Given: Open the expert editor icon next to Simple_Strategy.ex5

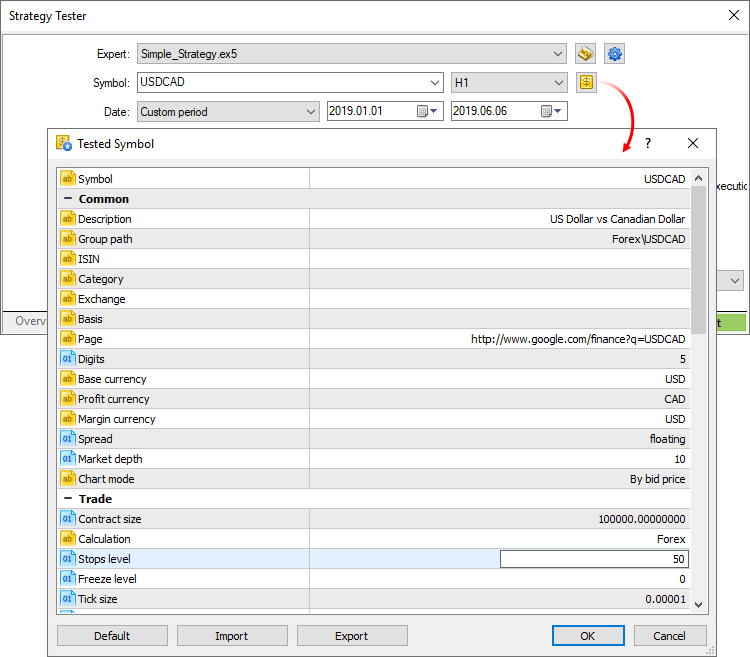Looking at the screenshot, I should 585,53.
